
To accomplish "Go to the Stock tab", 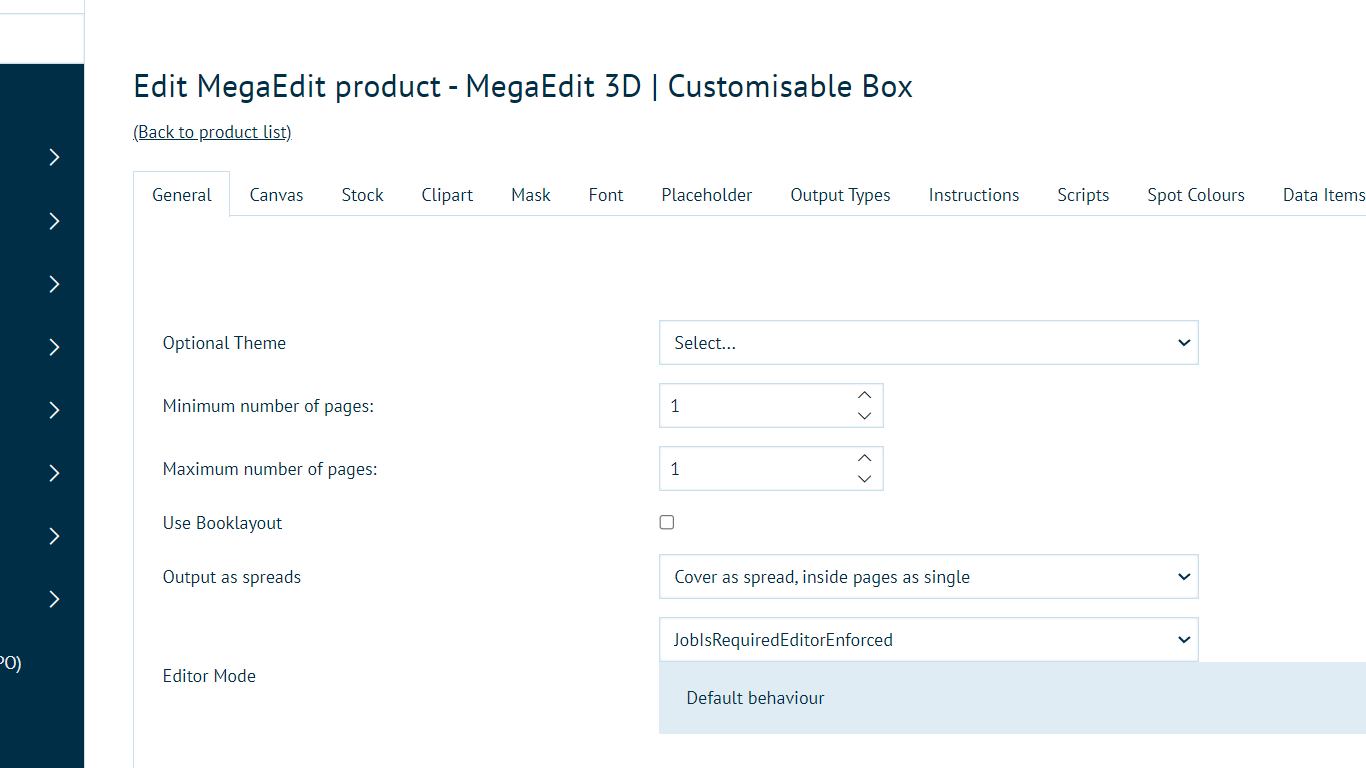I will (x=363, y=195).
